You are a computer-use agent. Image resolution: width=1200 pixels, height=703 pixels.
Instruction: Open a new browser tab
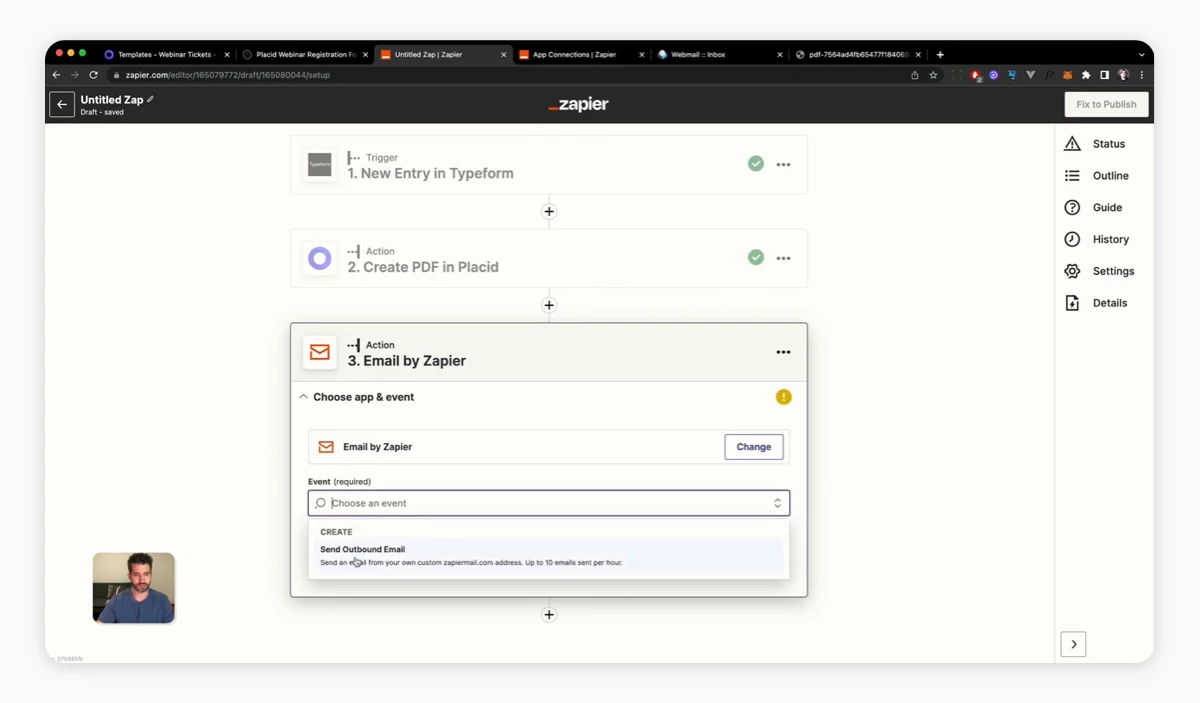(x=940, y=55)
